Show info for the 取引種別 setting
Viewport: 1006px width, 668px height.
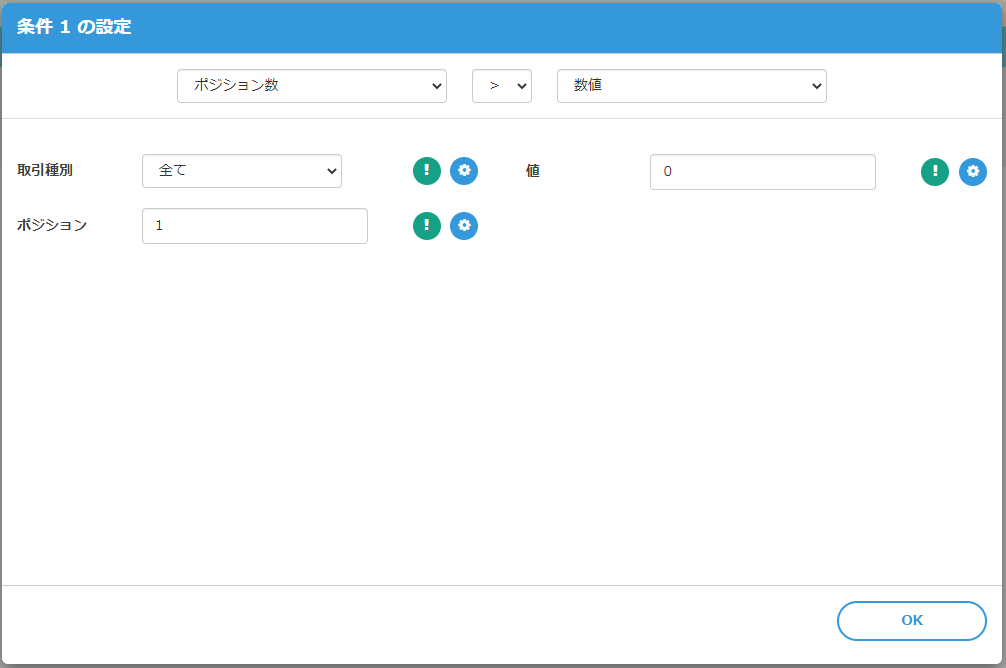[427, 171]
